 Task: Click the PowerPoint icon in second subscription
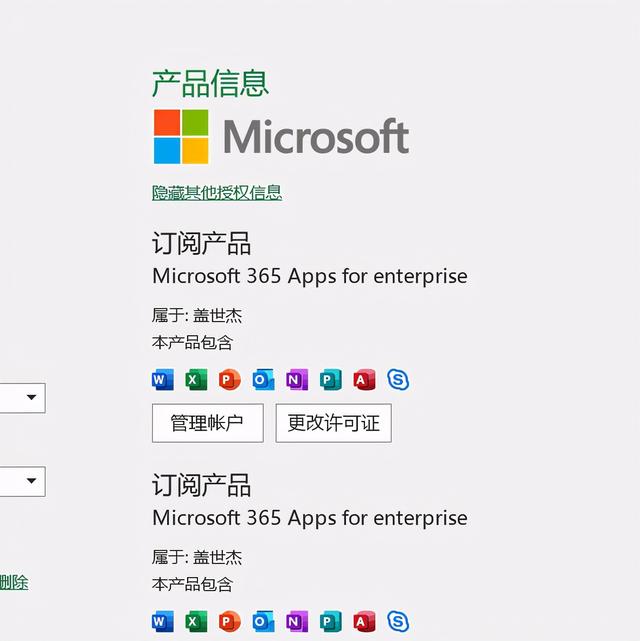coord(230,622)
